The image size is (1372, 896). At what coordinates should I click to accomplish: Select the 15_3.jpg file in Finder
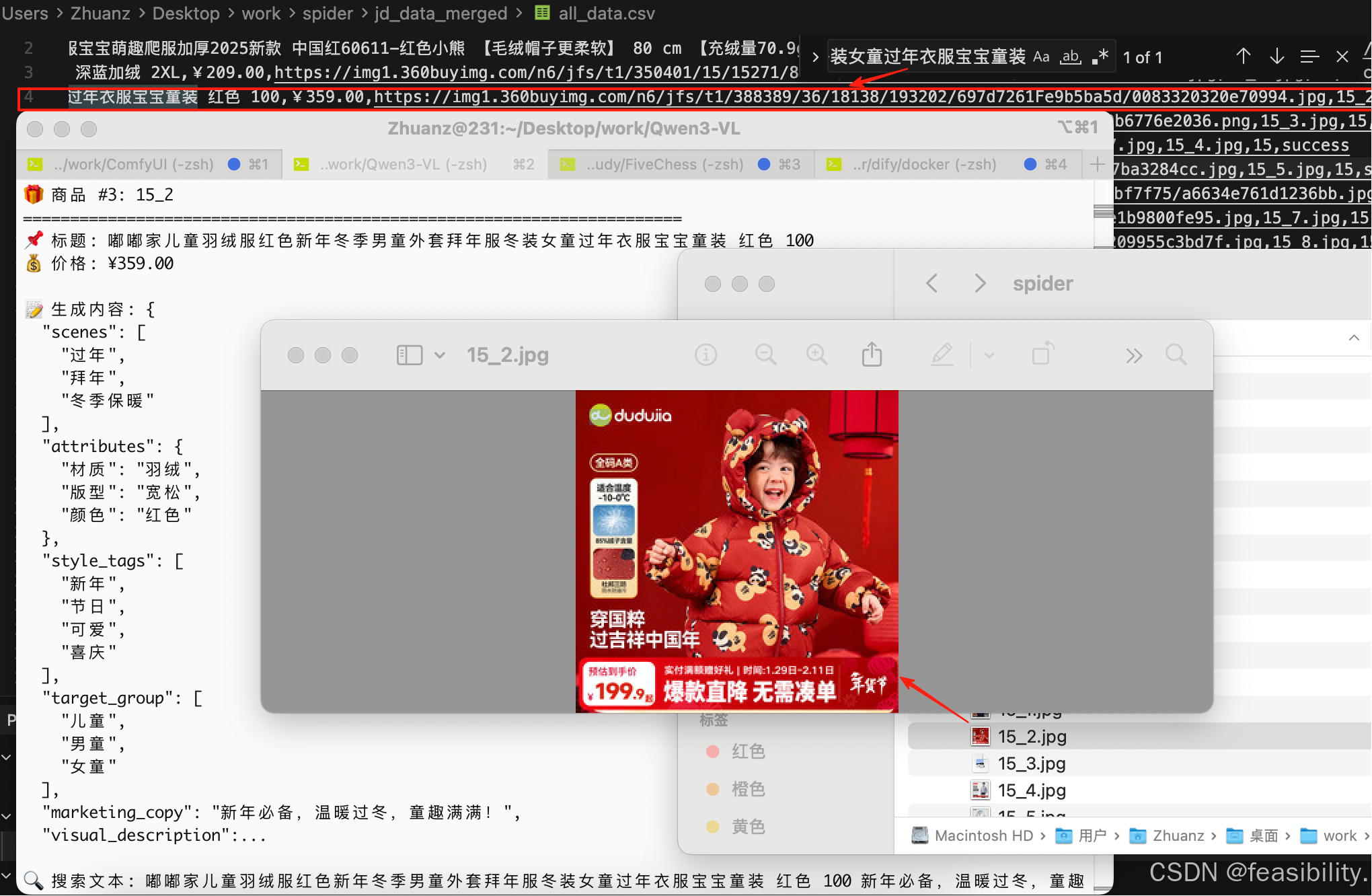coord(1031,763)
